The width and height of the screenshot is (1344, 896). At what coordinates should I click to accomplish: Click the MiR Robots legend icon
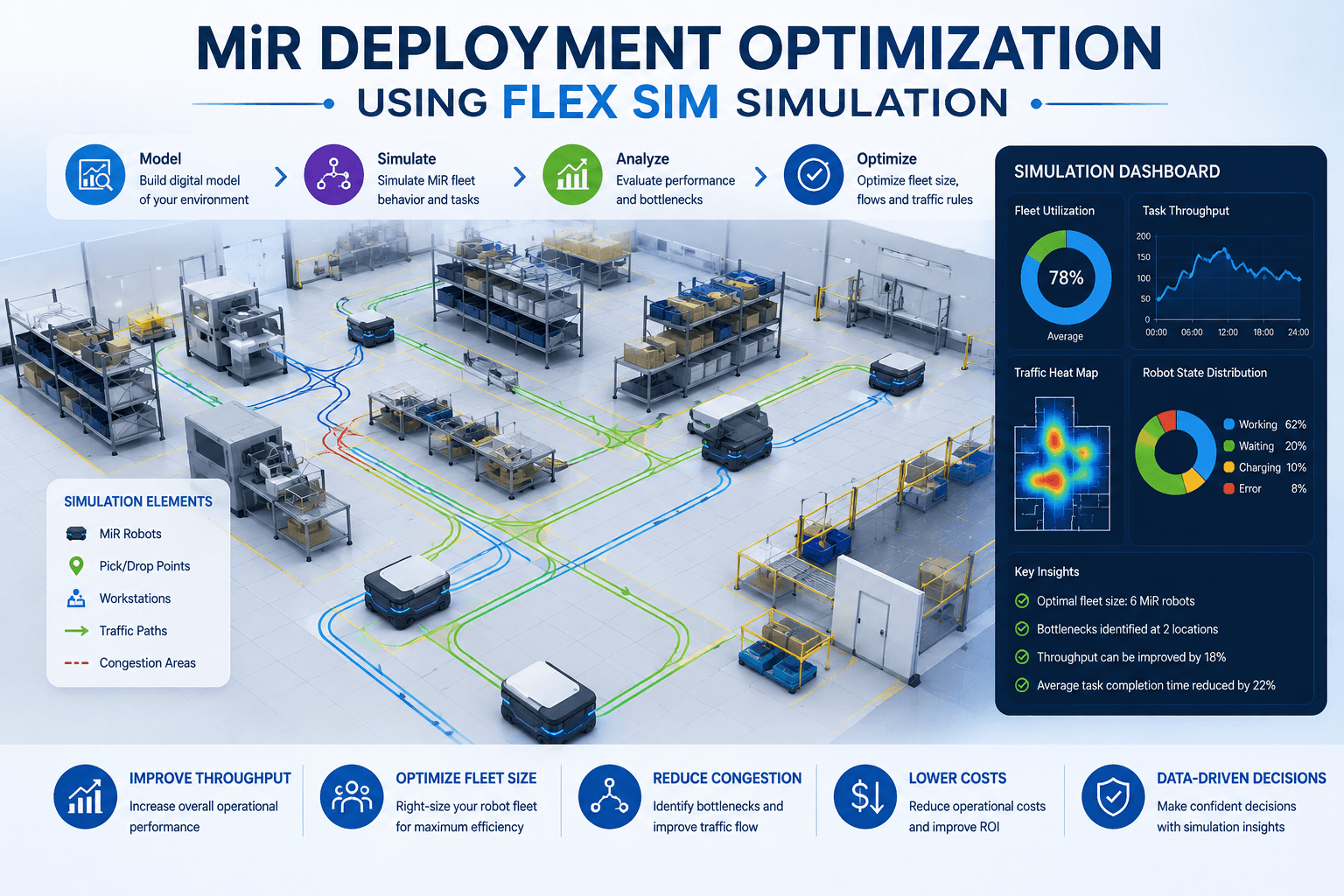click(76, 534)
